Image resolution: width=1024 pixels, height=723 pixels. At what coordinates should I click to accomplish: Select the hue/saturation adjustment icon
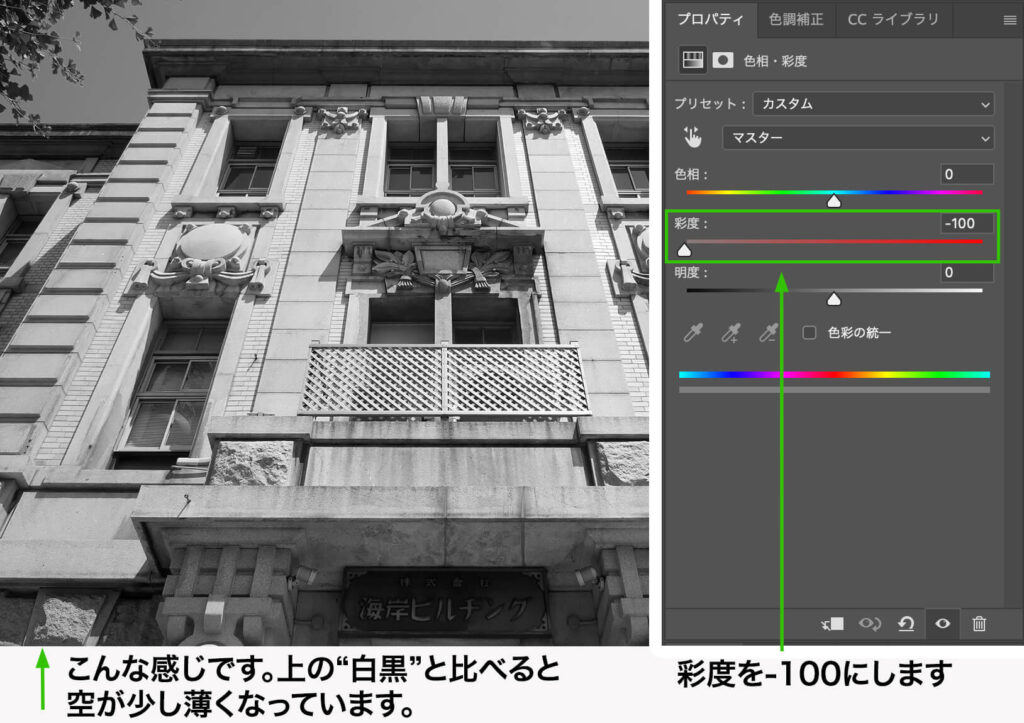(x=692, y=60)
